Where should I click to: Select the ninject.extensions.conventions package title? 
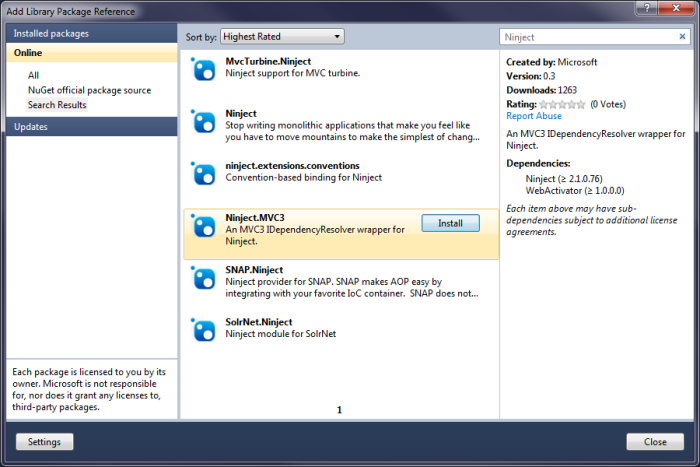292,166
